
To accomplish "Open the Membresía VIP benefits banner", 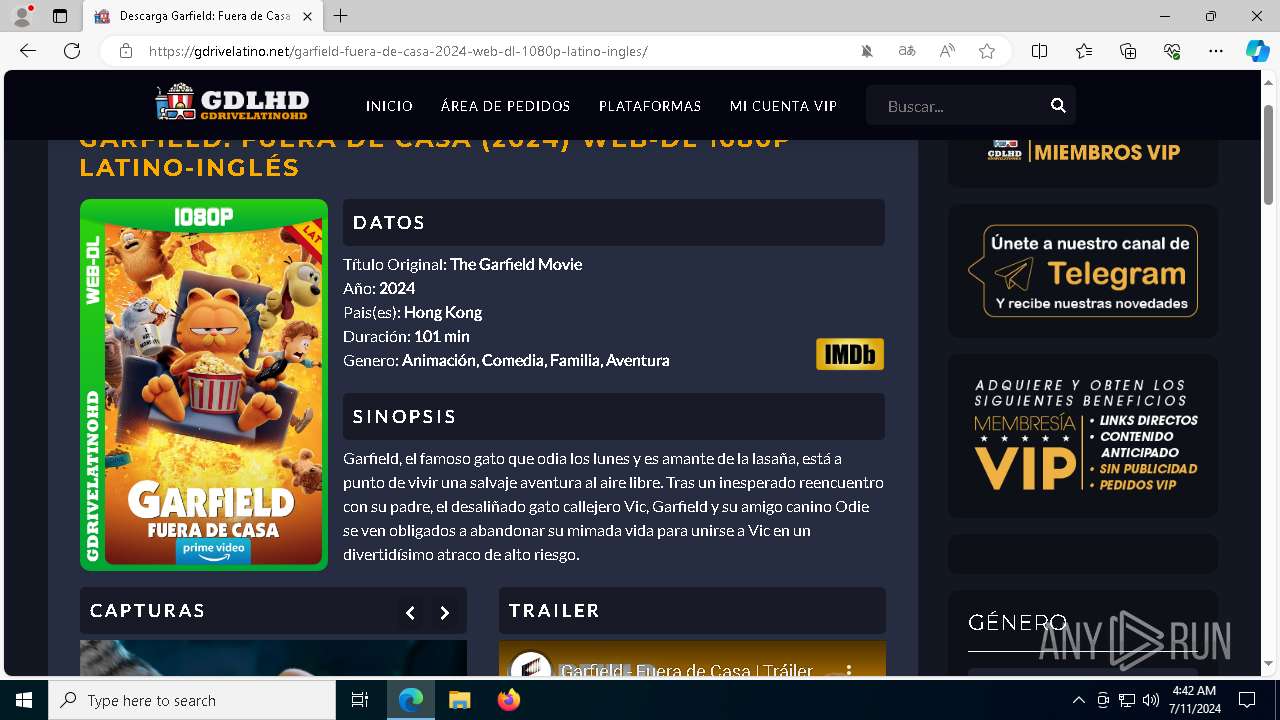I will tap(1083, 435).
